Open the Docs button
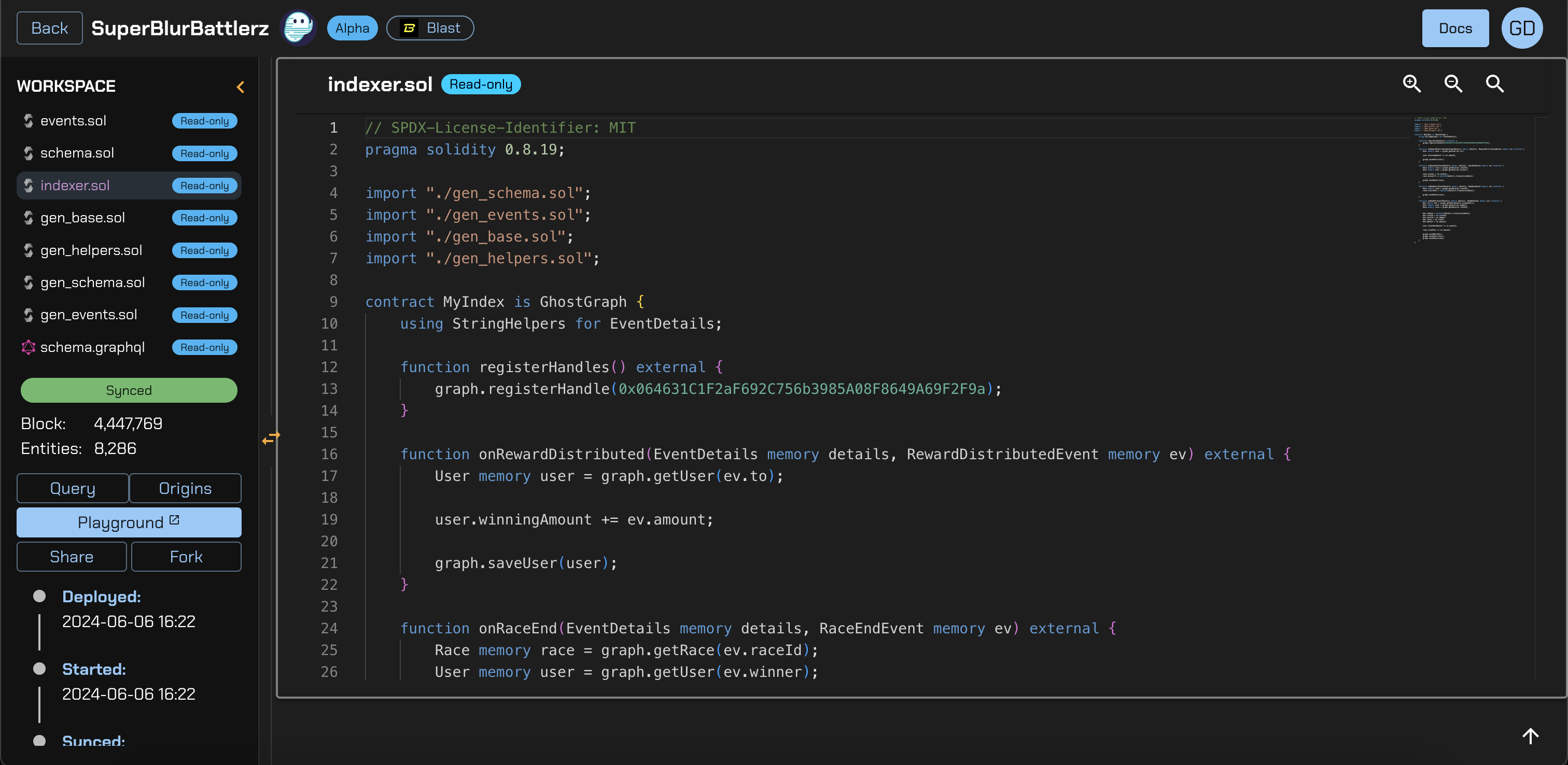This screenshot has width=1568, height=765. [1455, 28]
